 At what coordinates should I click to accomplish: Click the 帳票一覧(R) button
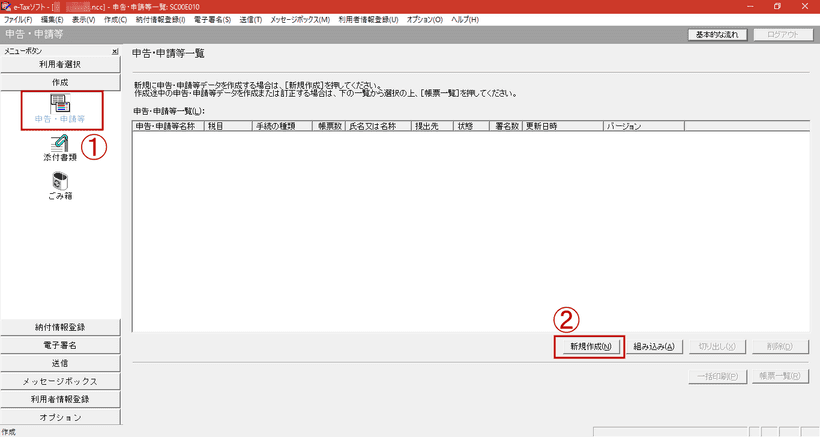point(780,376)
